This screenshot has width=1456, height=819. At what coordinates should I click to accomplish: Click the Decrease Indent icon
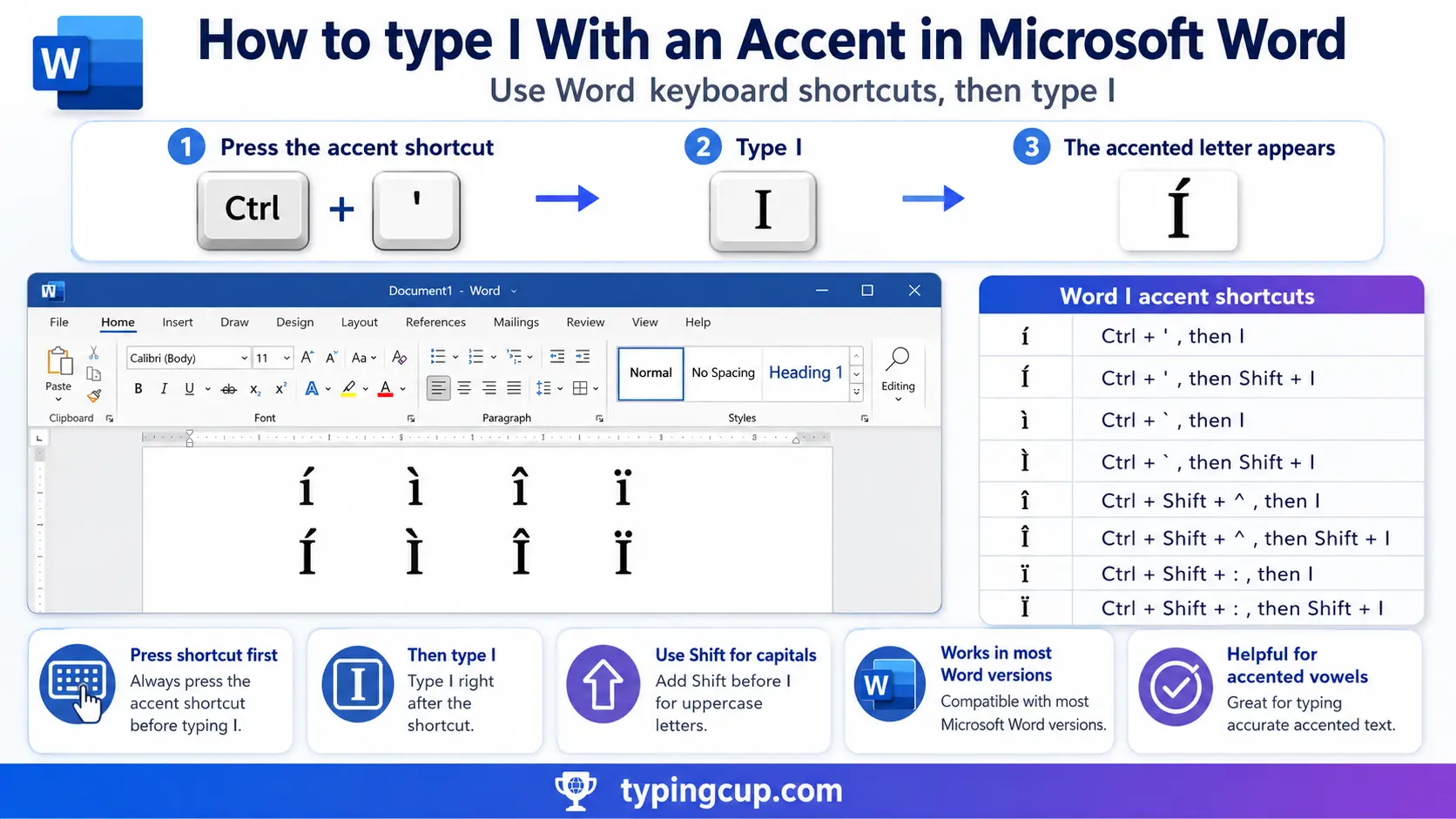(557, 357)
